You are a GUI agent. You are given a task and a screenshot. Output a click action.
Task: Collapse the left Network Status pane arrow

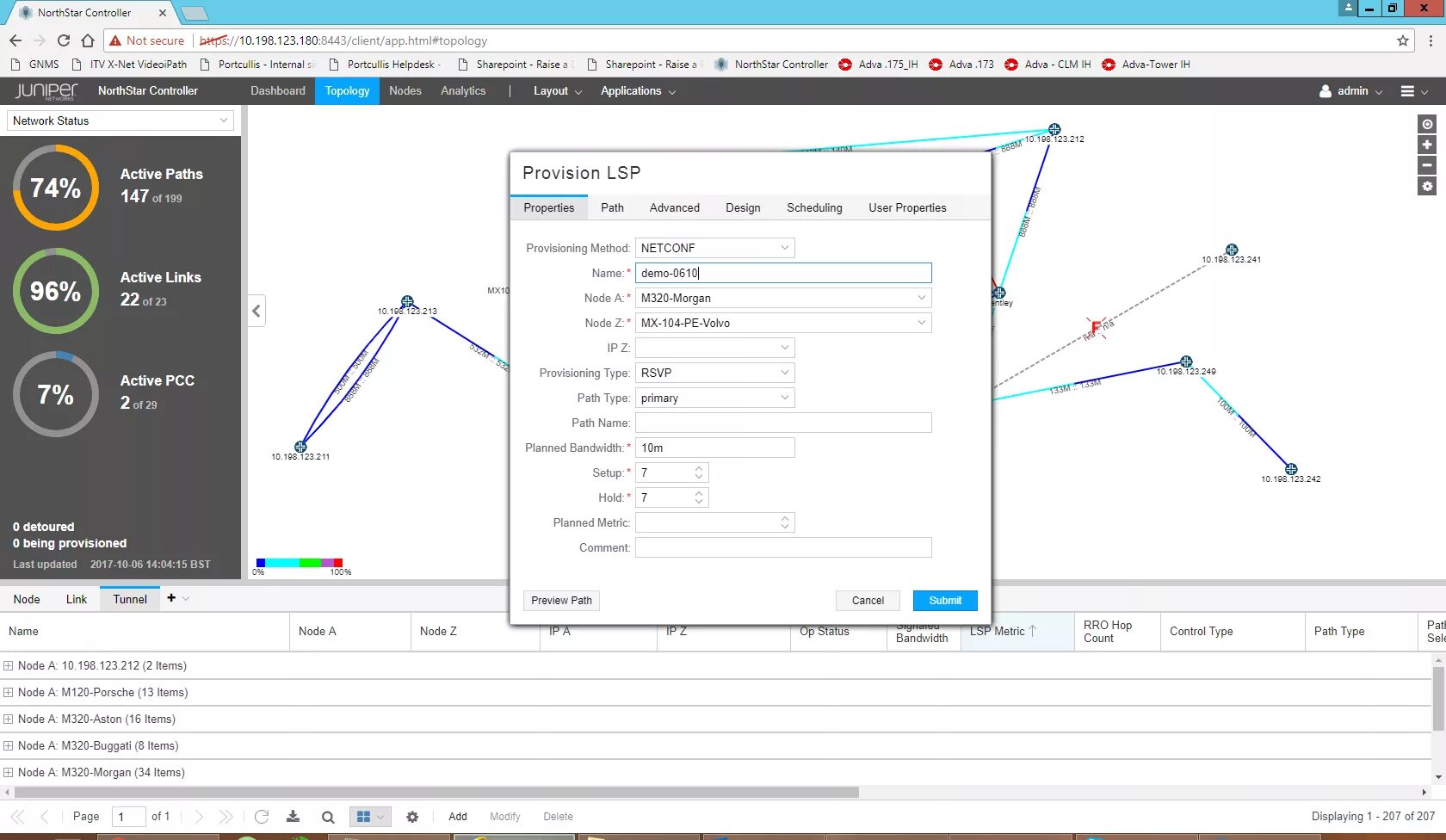coord(256,311)
